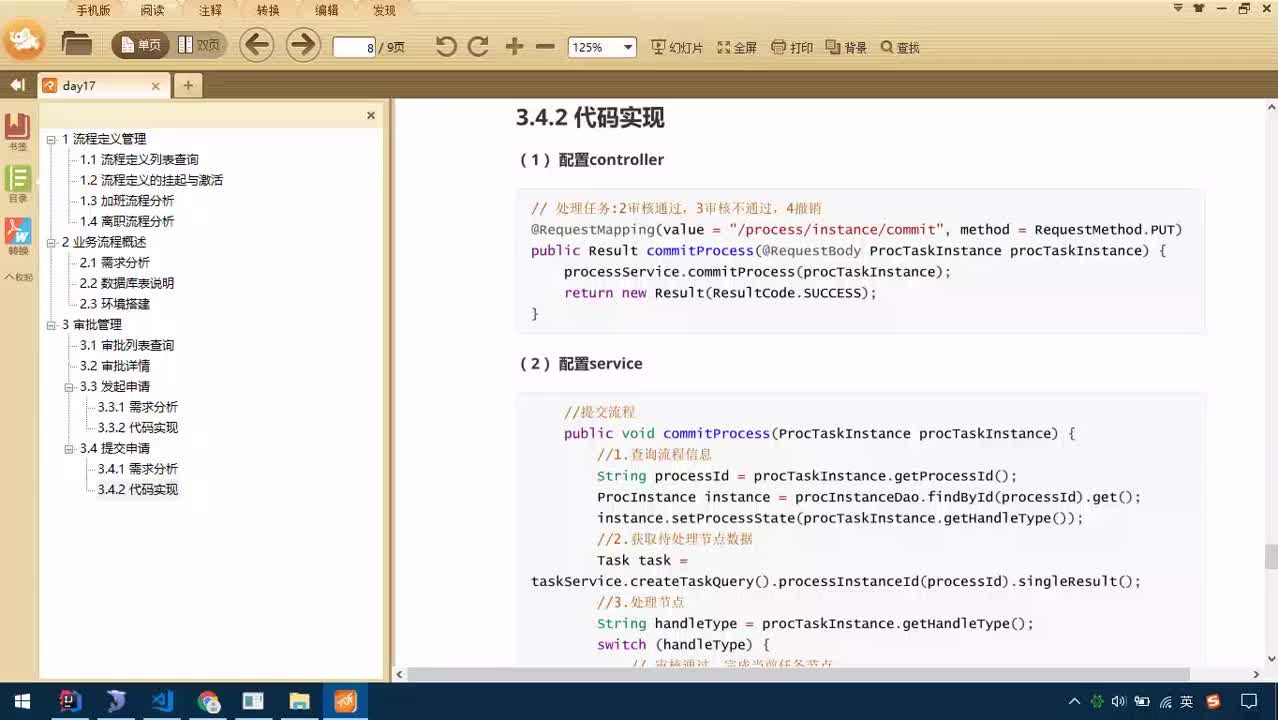Collapse '2 业务流程概述' tree node
The width and height of the screenshot is (1278, 720).
point(51,242)
